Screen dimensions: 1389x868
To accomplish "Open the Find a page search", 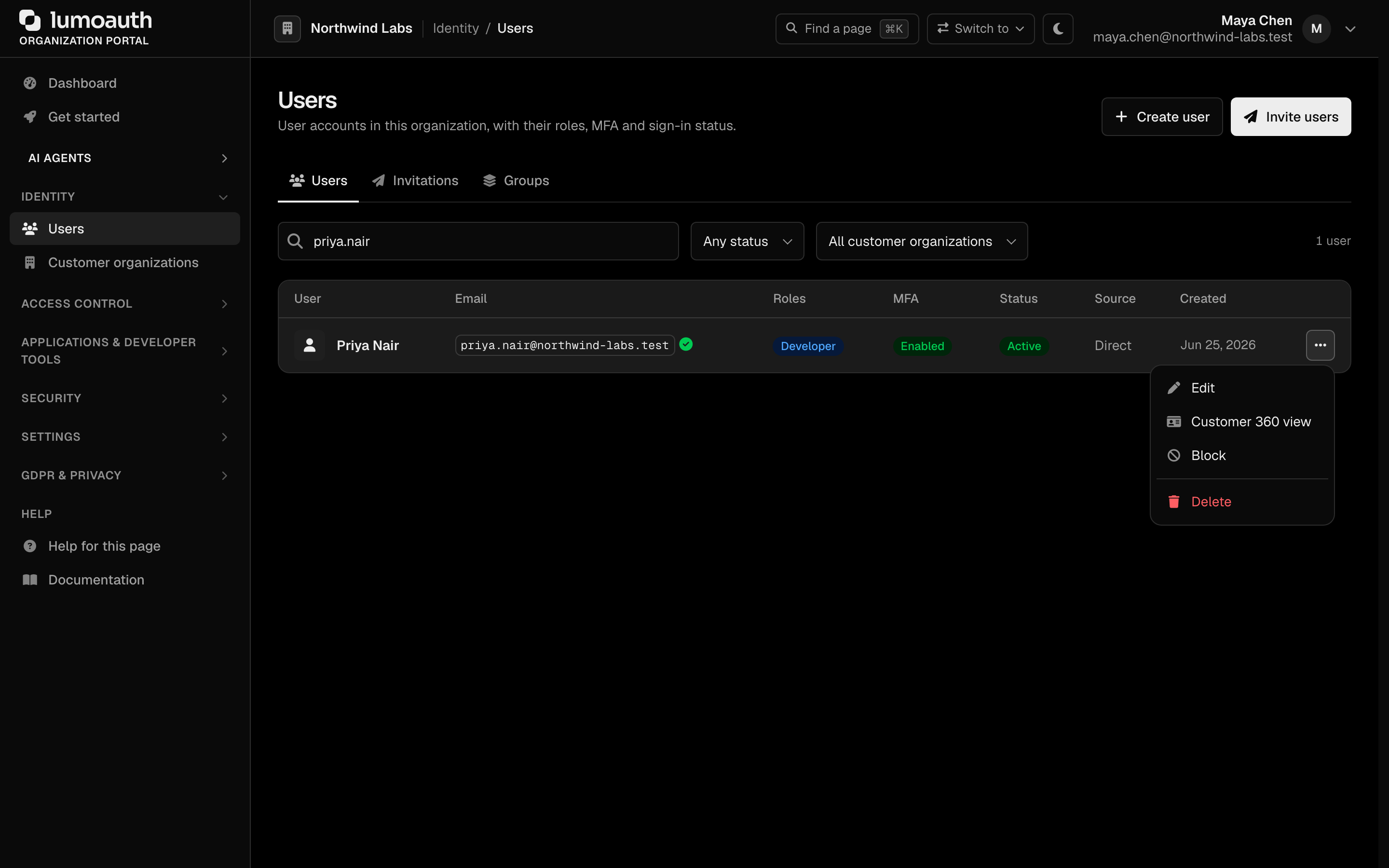I will [x=846, y=28].
